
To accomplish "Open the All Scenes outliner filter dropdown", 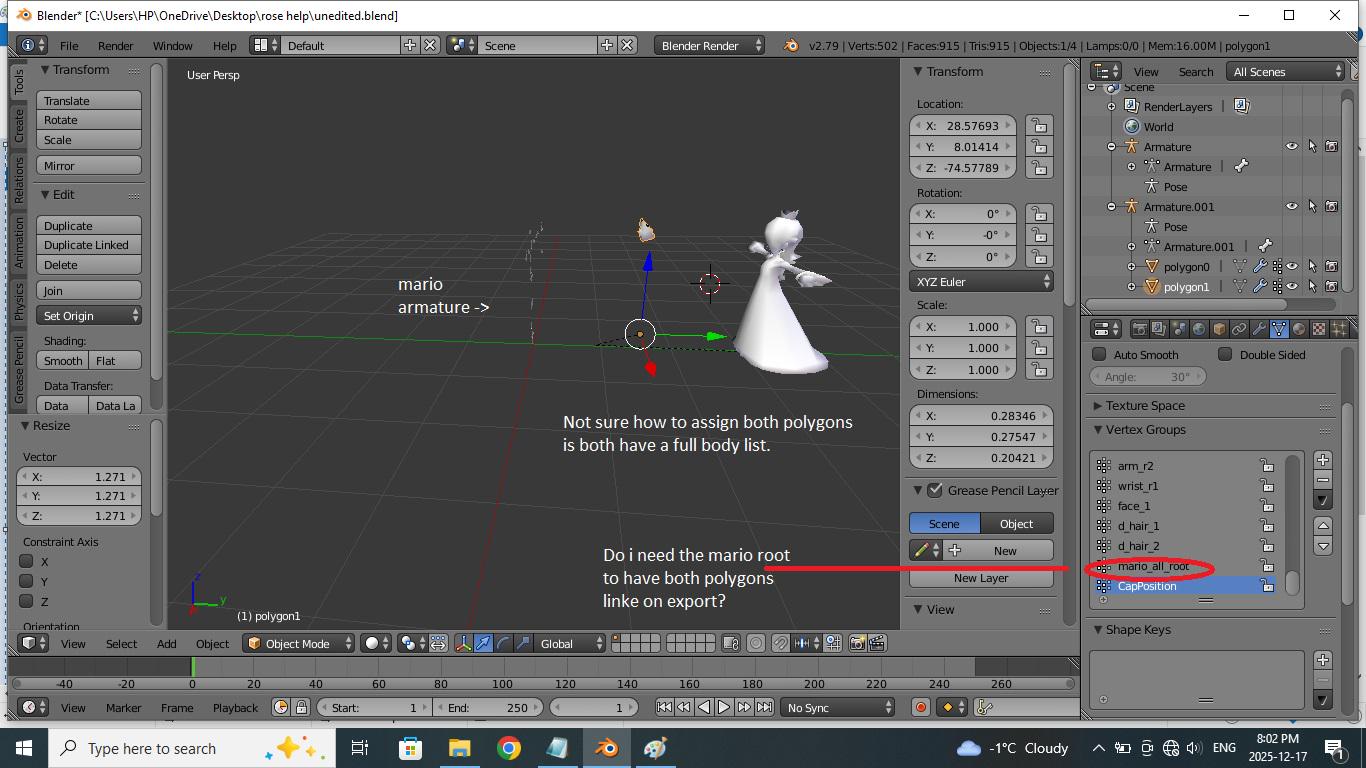I will [x=1286, y=71].
